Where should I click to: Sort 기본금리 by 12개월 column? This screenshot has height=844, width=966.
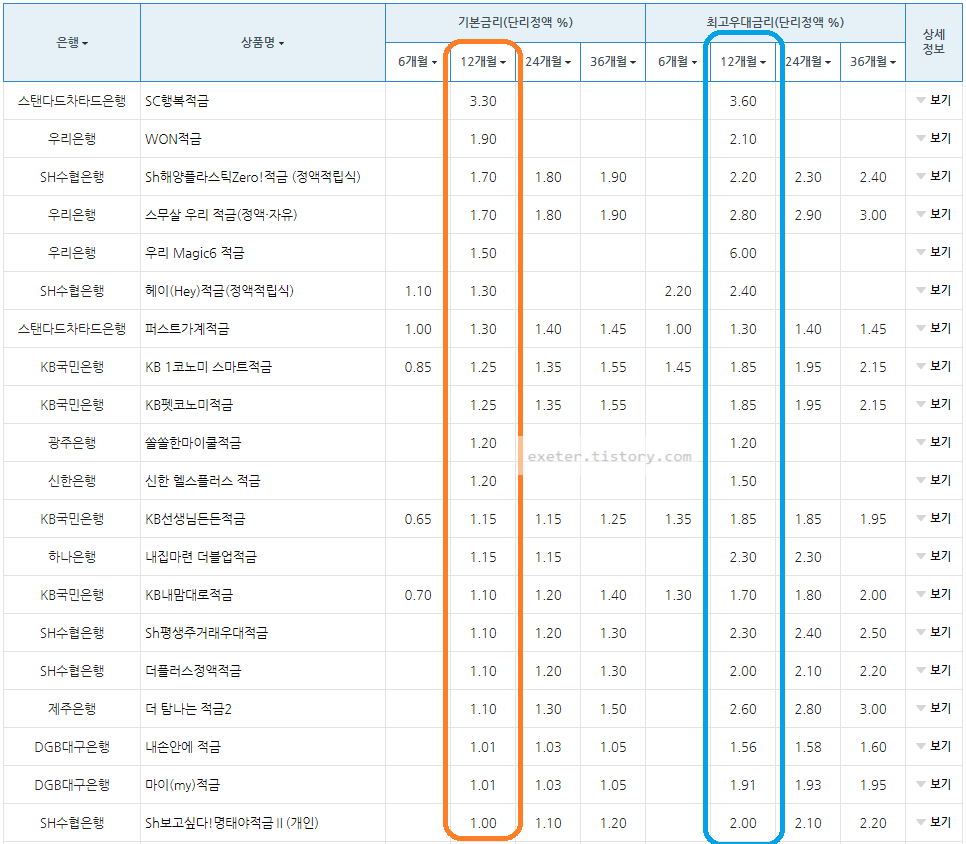pos(483,62)
